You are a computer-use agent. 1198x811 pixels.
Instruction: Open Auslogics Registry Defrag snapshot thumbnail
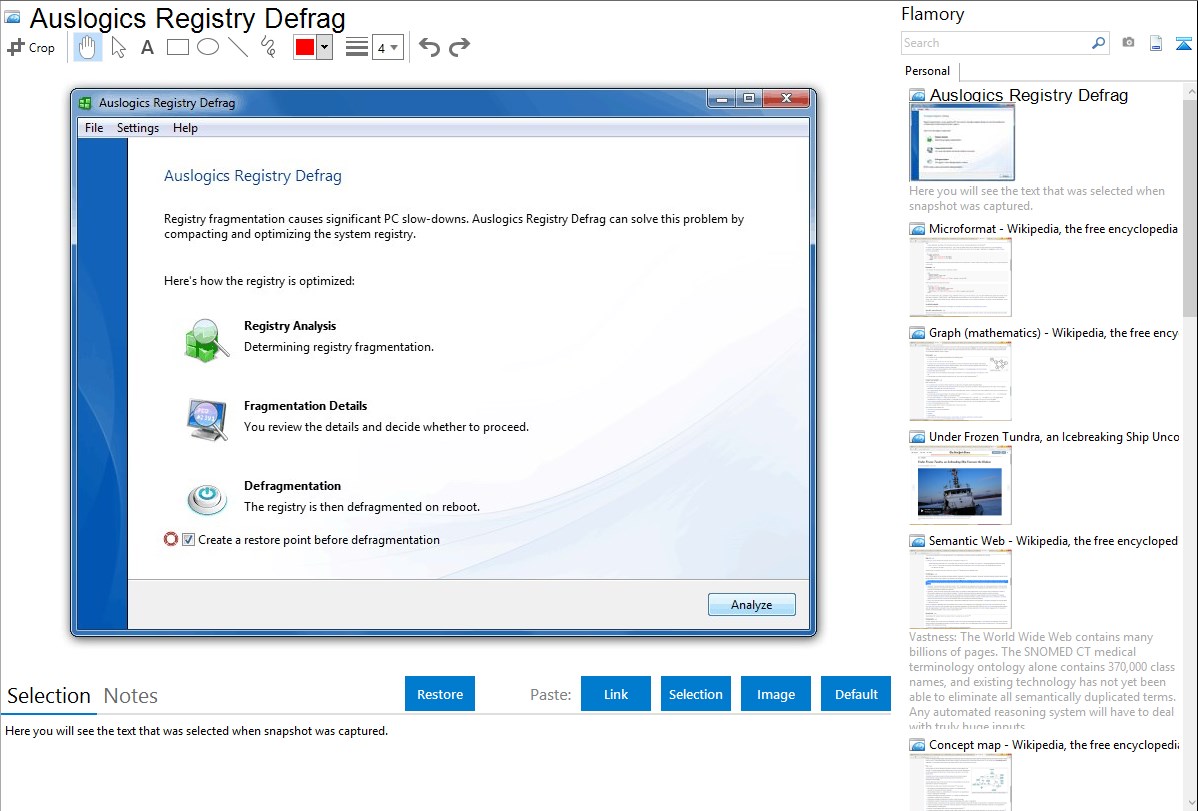(x=962, y=142)
